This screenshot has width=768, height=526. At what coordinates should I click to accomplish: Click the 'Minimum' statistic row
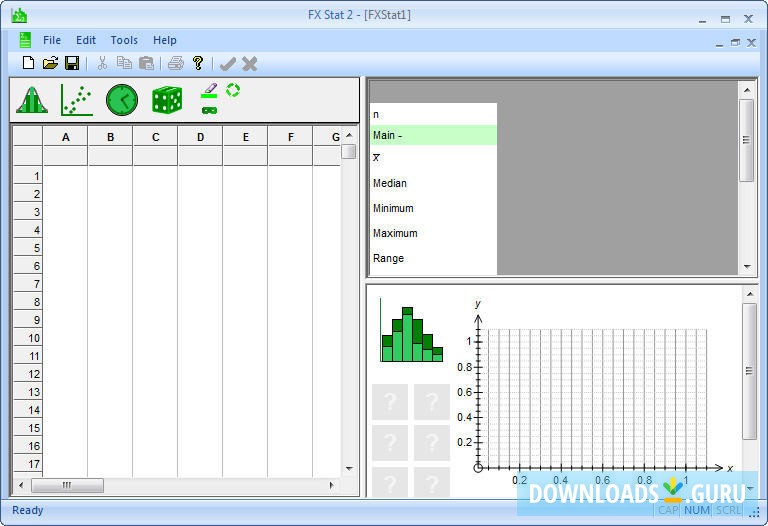pos(433,208)
